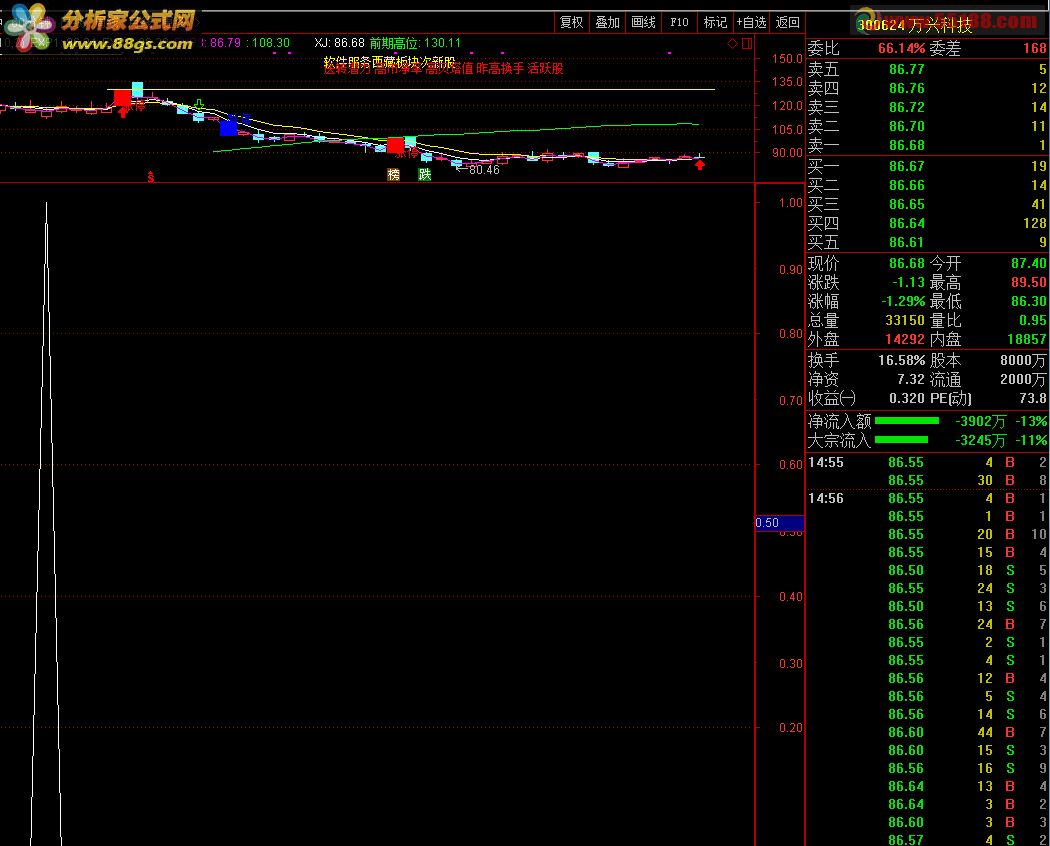Add stock via +自选 button
1050x846 pixels.
pyautogui.click(x=751, y=22)
